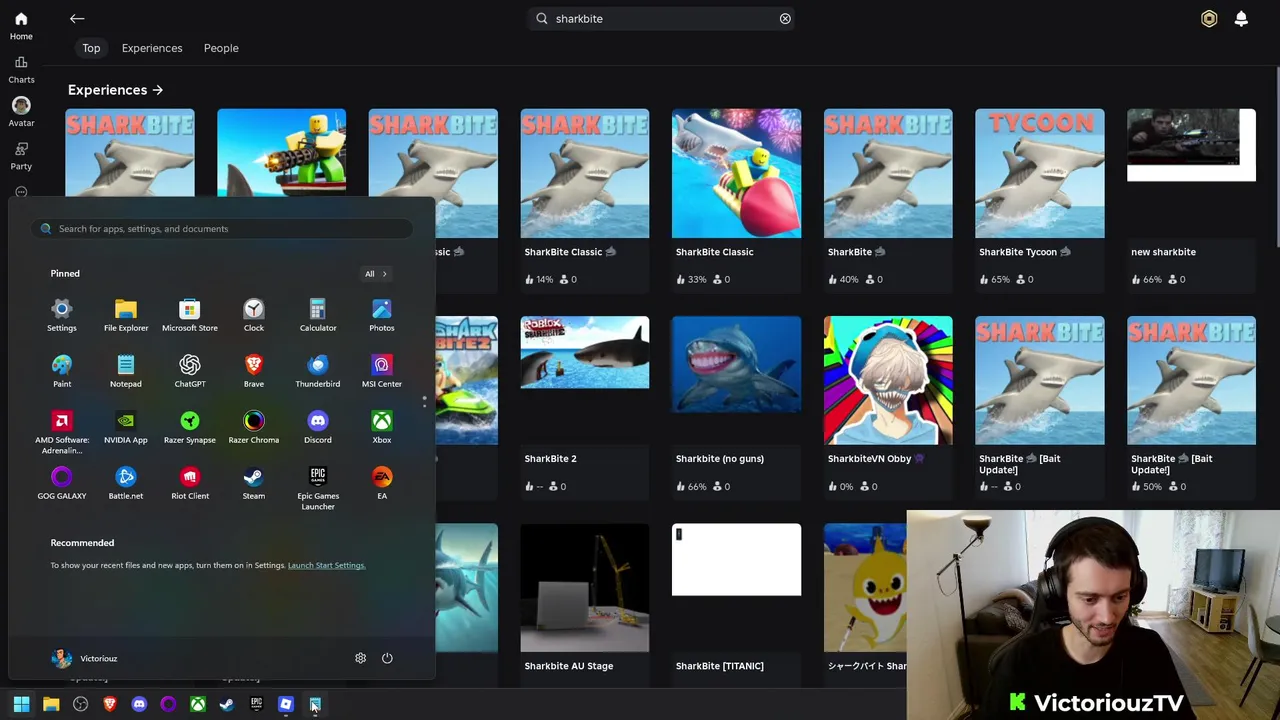Open Steam from the taskbar

227,704
